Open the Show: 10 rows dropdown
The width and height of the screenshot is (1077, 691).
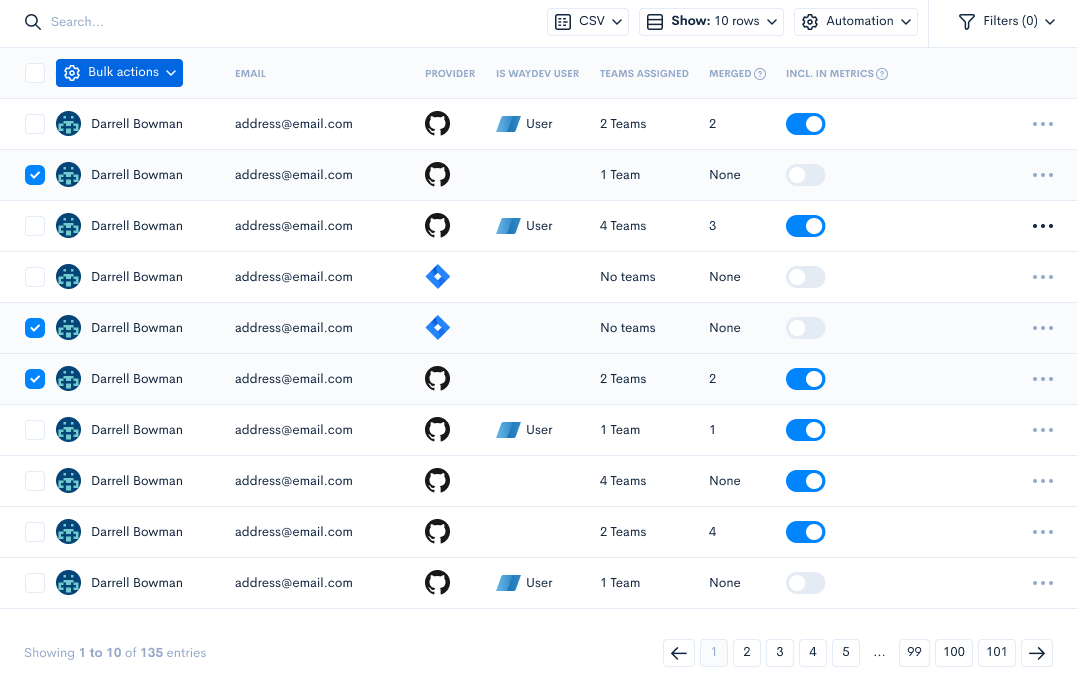click(711, 21)
